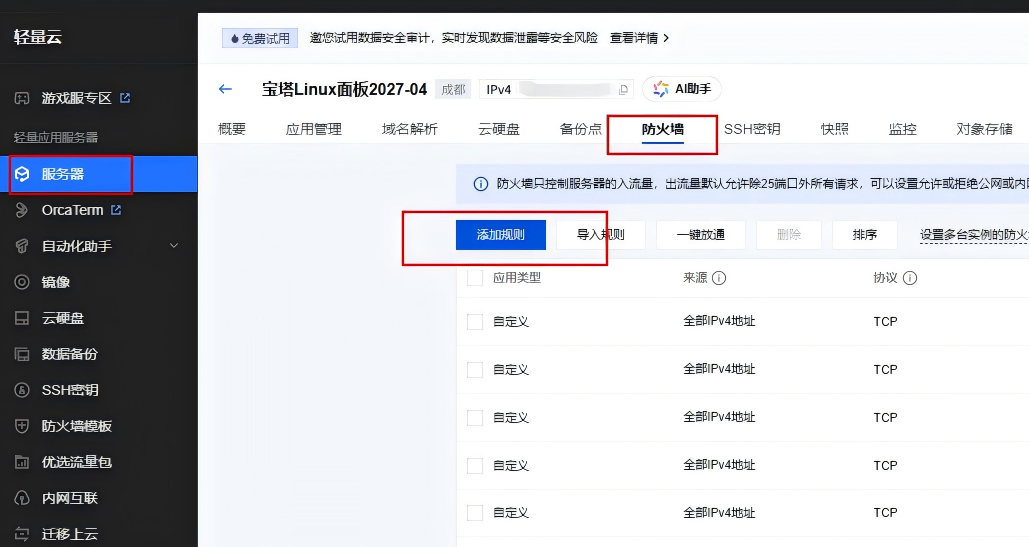
Task: Click the 删除 button
Action: tap(788, 235)
